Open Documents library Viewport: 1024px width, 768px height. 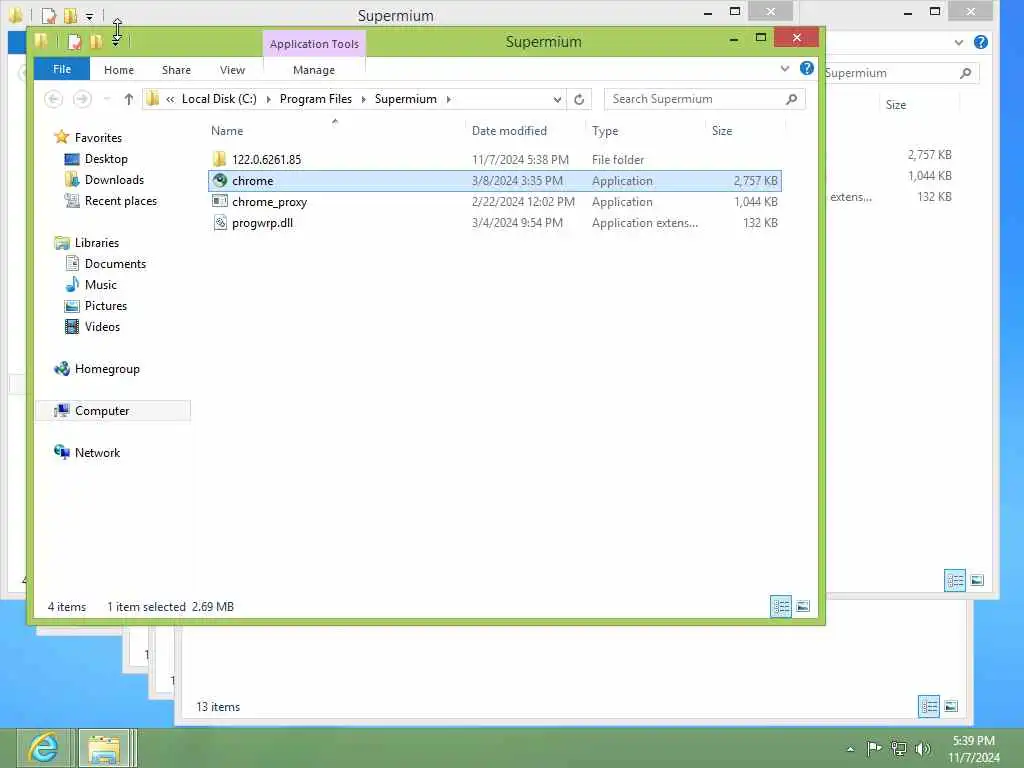[x=115, y=264]
